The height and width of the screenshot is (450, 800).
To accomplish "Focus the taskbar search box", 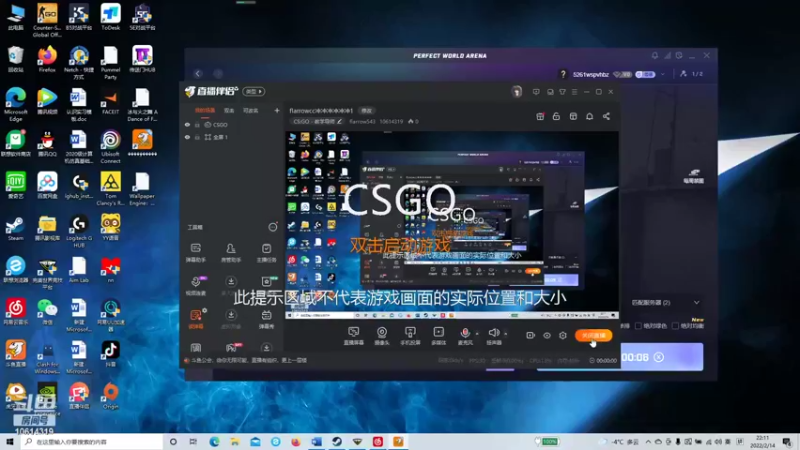I will coord(93,441).
